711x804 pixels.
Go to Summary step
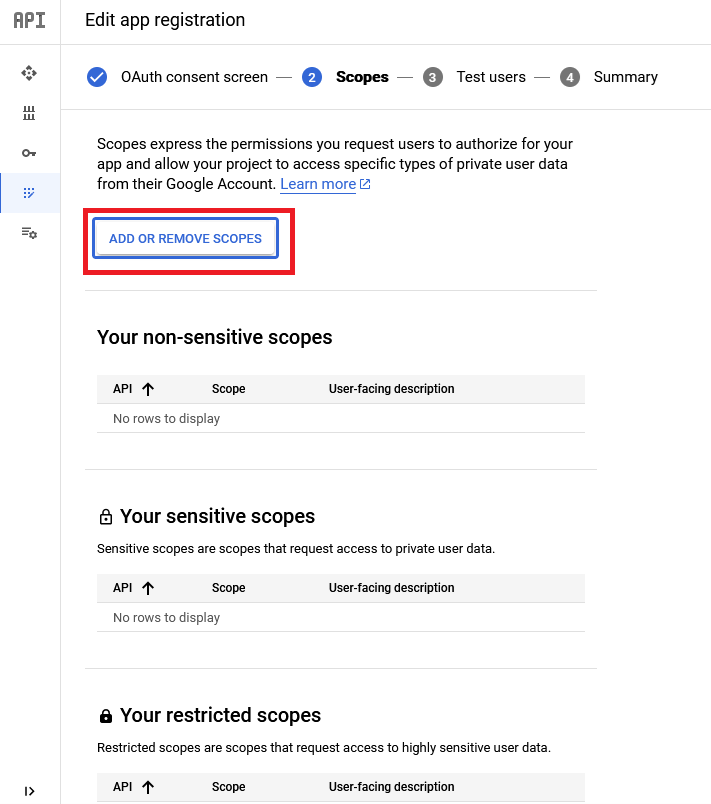tap(625, 77)
